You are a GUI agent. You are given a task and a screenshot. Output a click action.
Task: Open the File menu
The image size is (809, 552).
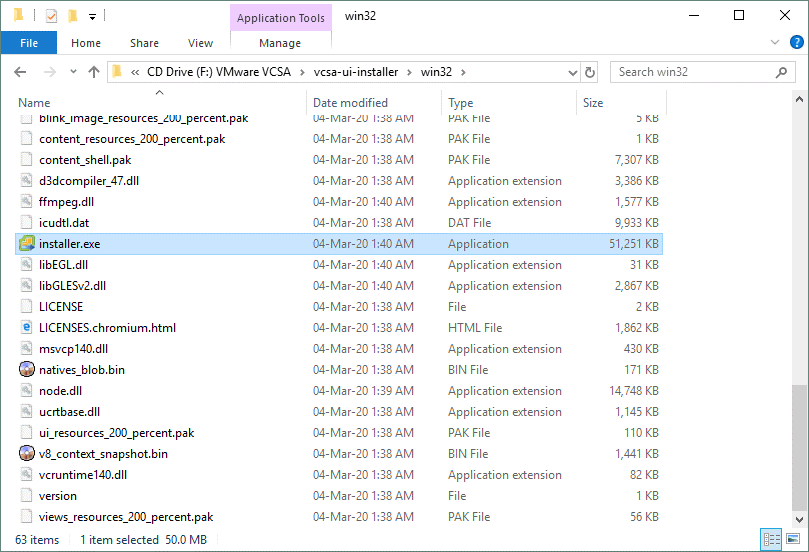point(29,43)
